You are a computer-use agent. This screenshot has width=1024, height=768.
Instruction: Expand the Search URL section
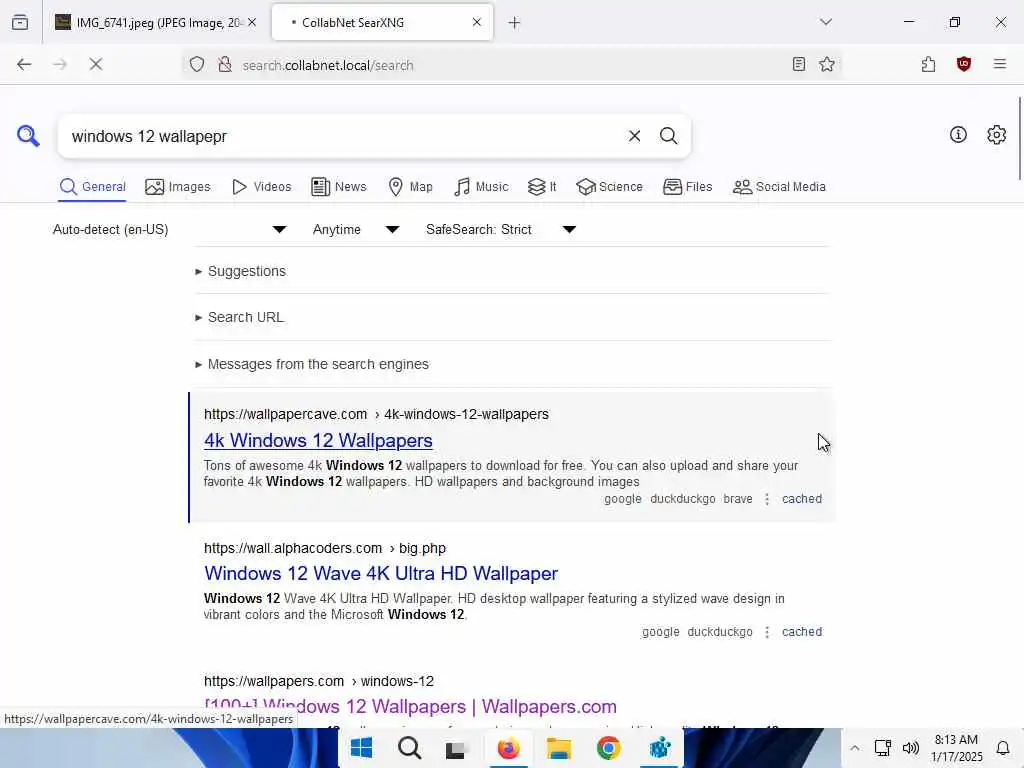(239, 317)
